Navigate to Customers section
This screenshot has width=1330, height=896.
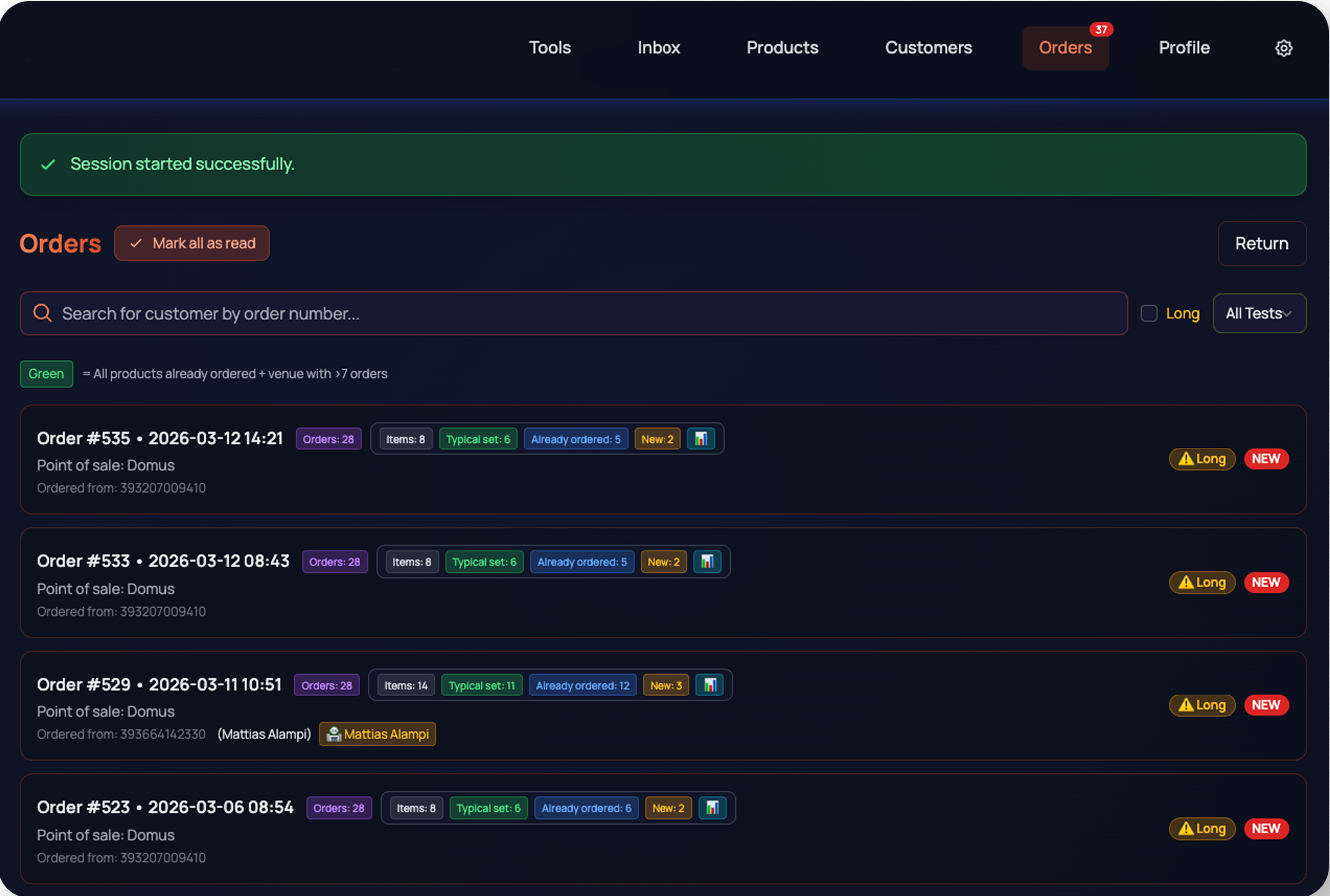tap(928, 48)
